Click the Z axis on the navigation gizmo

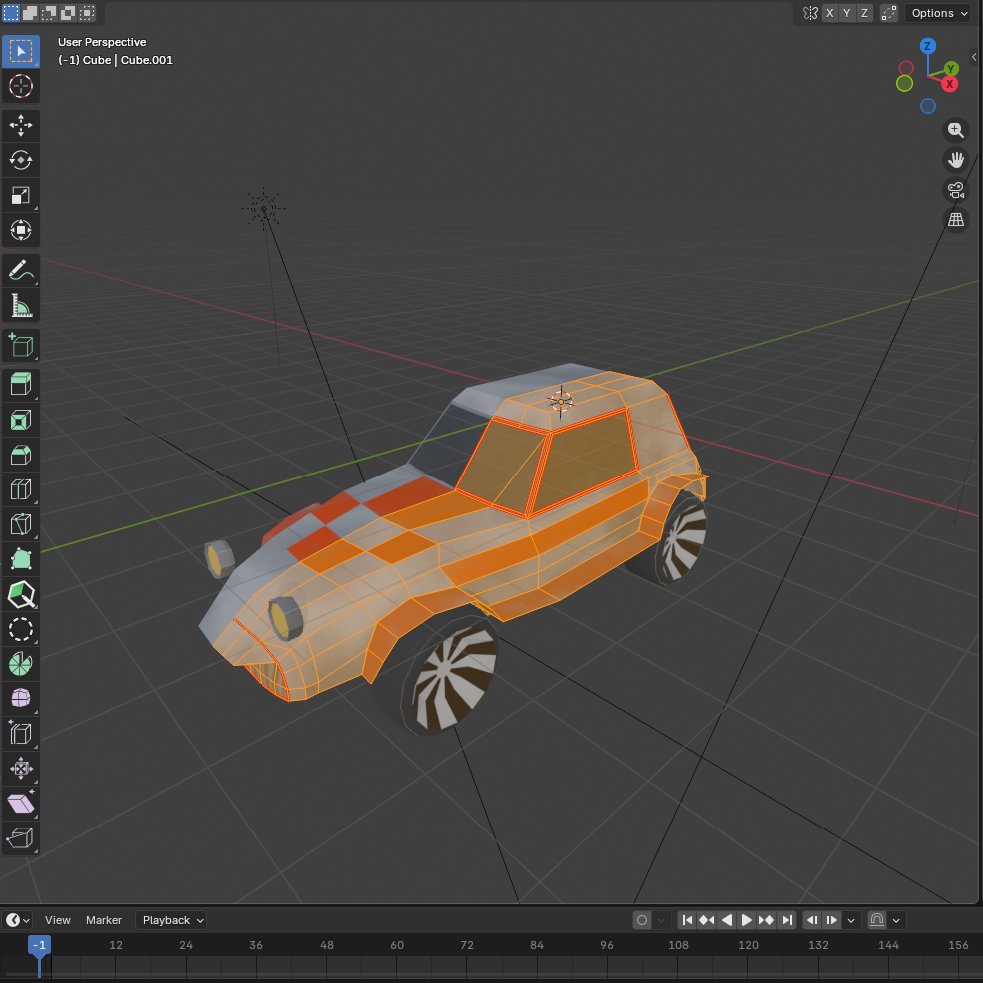coord(927,45)
